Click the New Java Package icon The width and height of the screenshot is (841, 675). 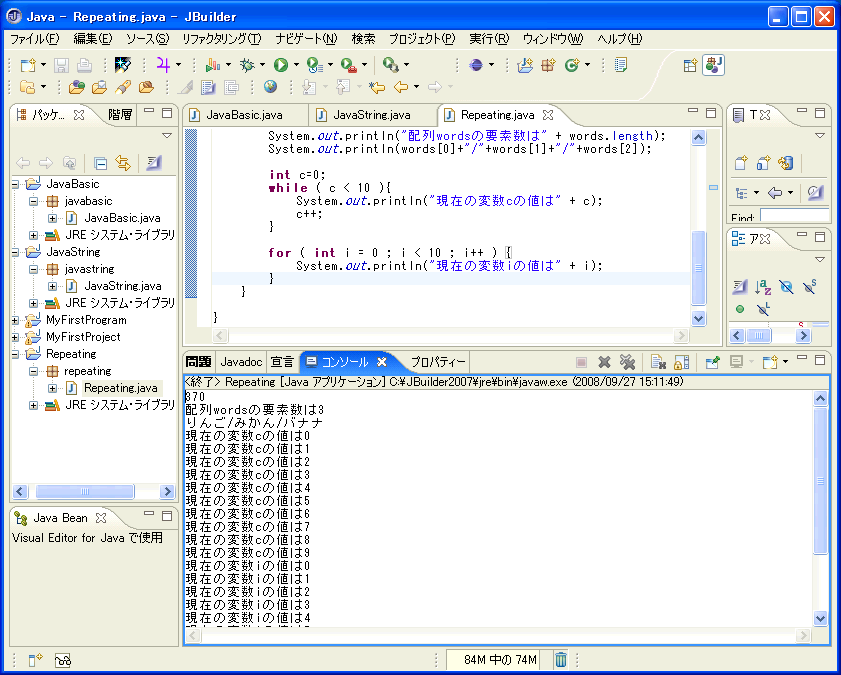click(x=548, y=64)
